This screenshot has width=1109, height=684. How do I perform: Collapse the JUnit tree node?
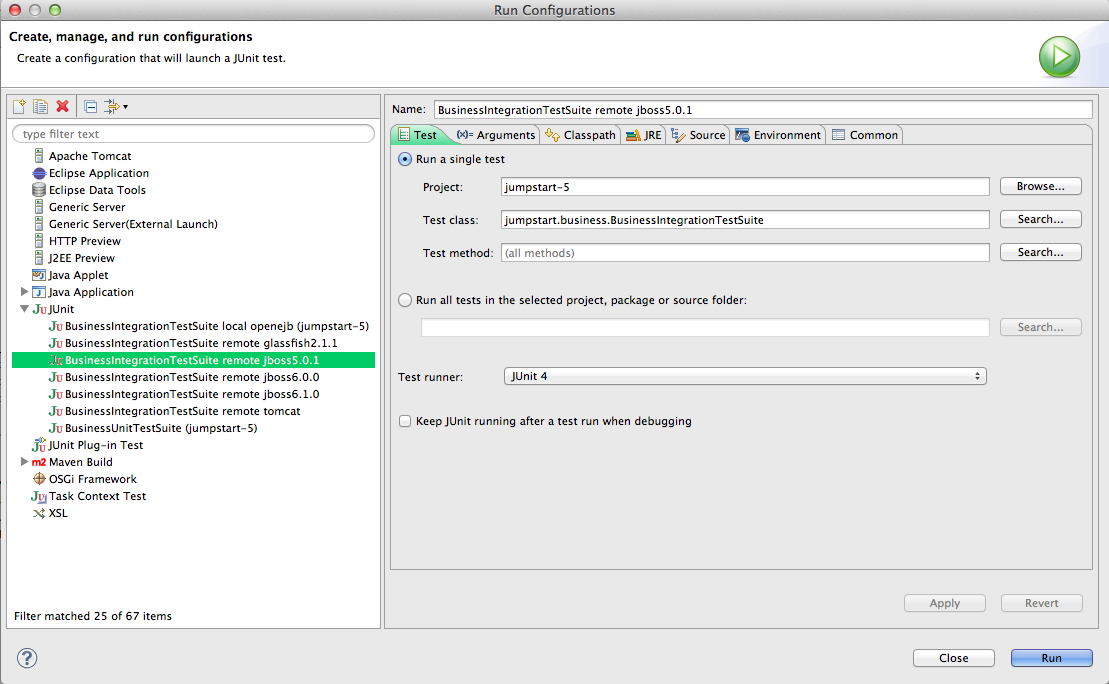click(x=24, y=308)
